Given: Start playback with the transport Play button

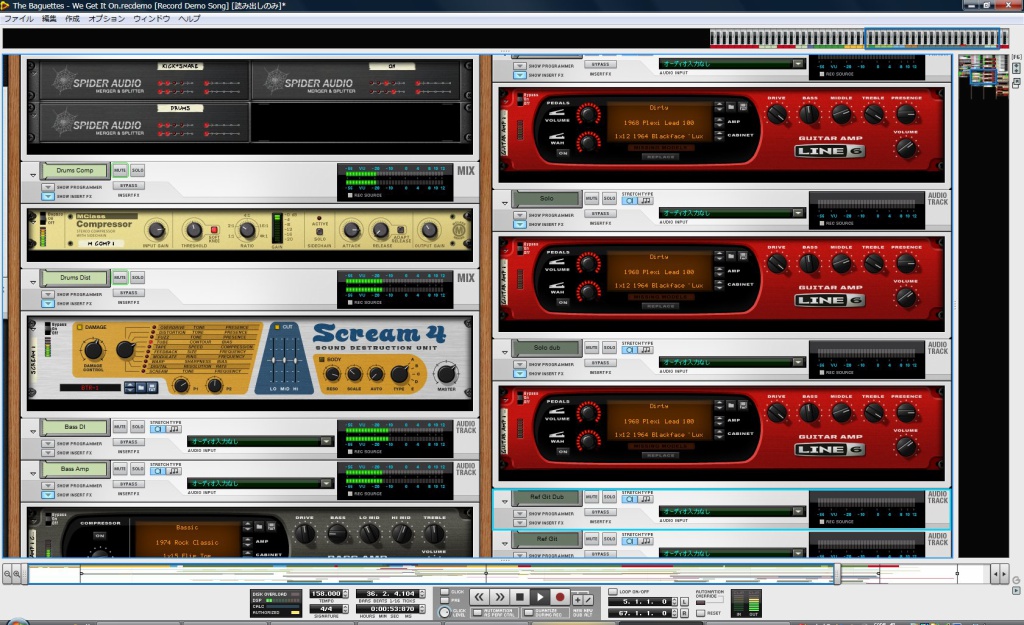Looking at the screenshot, I should click(539, 597).
